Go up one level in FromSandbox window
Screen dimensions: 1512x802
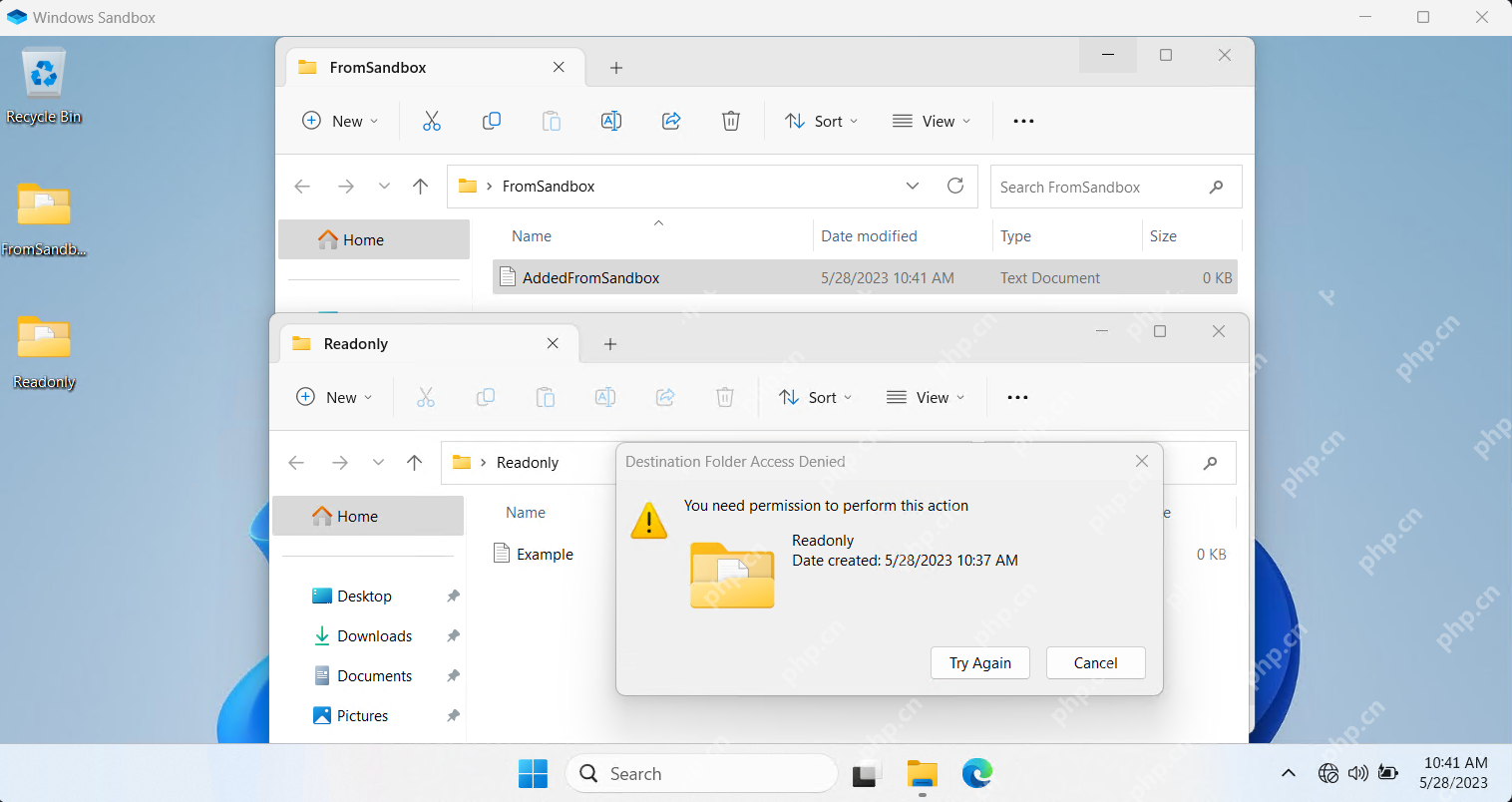[x=420, y=187]
